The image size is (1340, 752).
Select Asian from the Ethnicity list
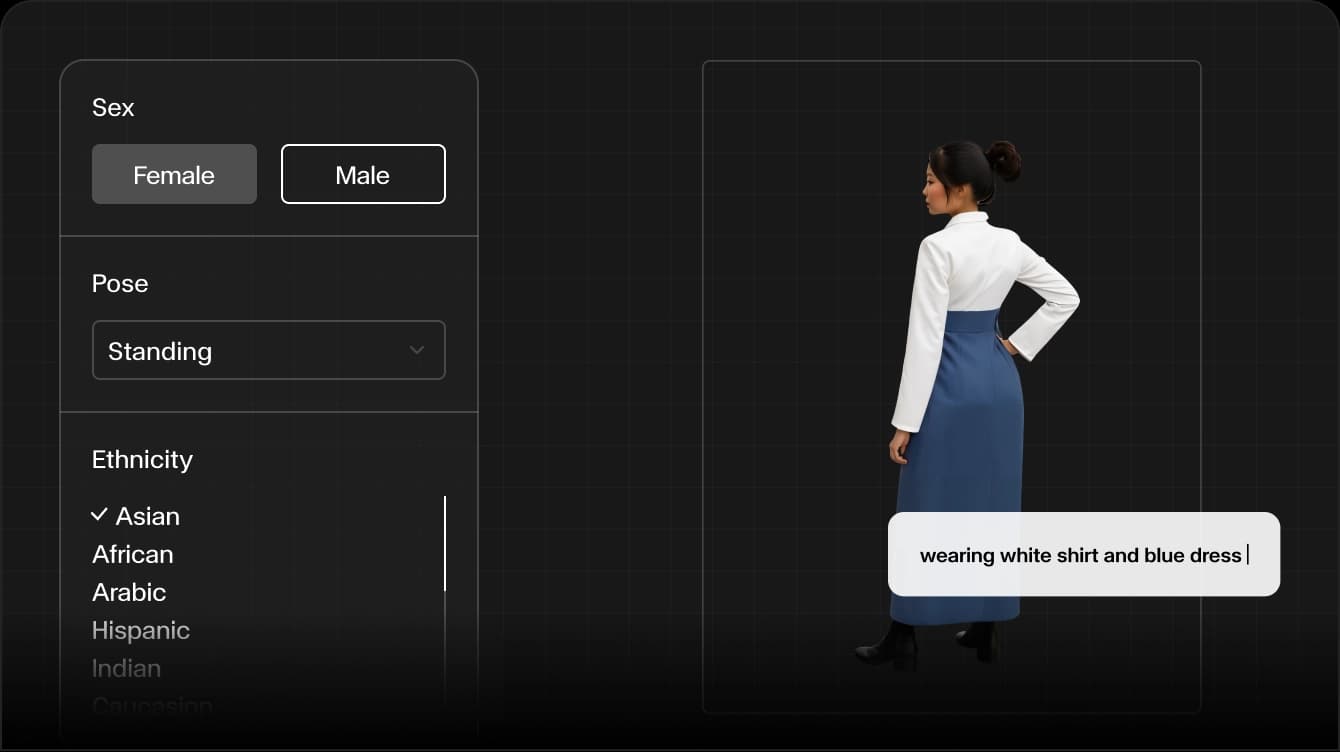(148, 516)
